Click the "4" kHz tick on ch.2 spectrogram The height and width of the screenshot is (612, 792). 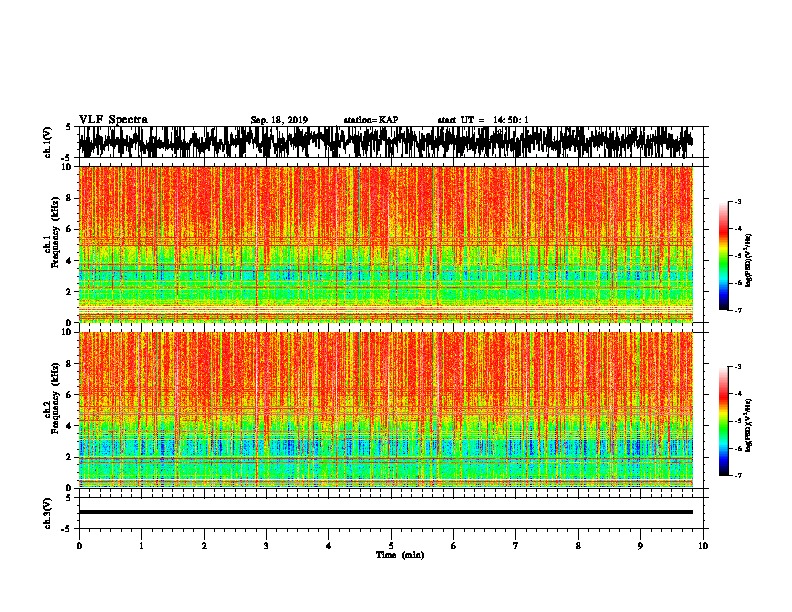[70, 426]
